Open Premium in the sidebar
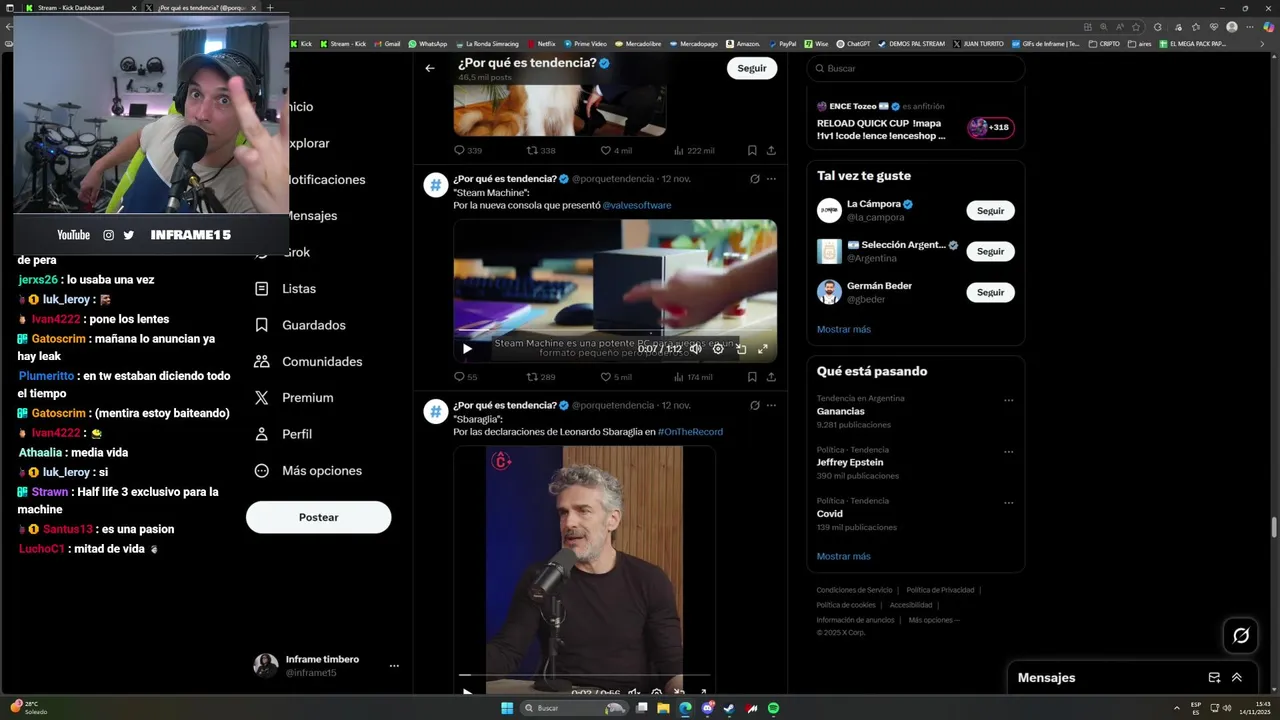The height and width of the screenshot is (720, 1280). coord(293,398)
